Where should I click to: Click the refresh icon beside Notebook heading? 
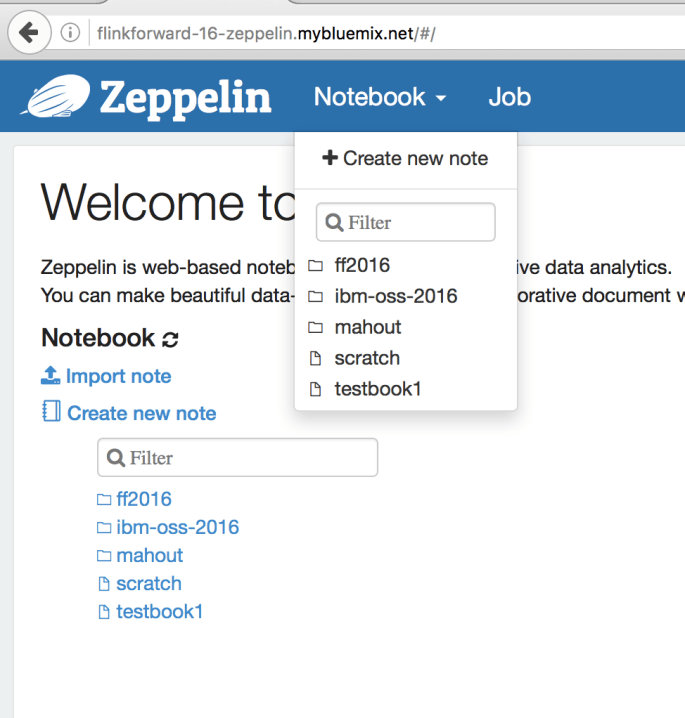[170, 339]
